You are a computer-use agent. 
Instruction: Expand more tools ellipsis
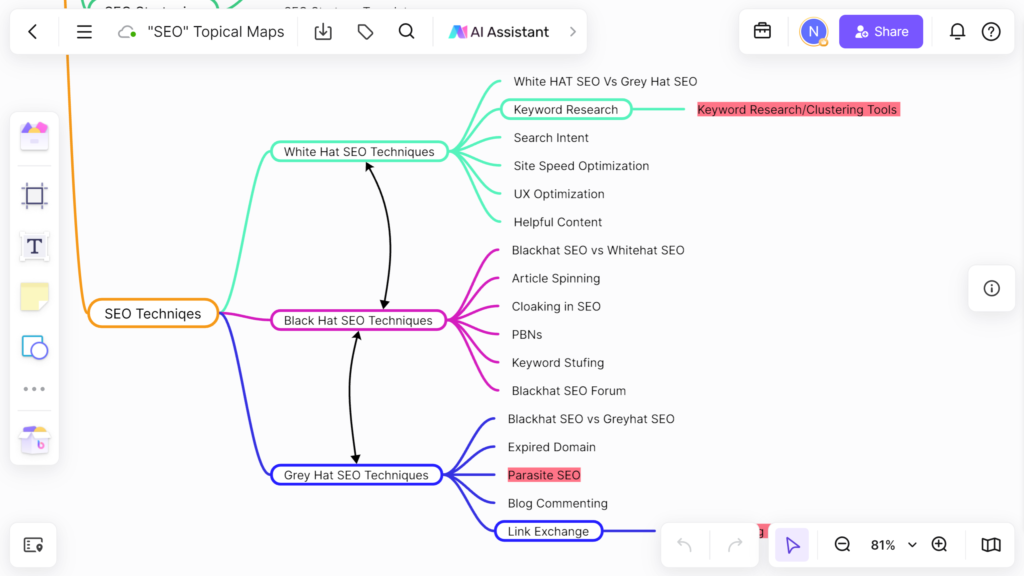[35, 389]
